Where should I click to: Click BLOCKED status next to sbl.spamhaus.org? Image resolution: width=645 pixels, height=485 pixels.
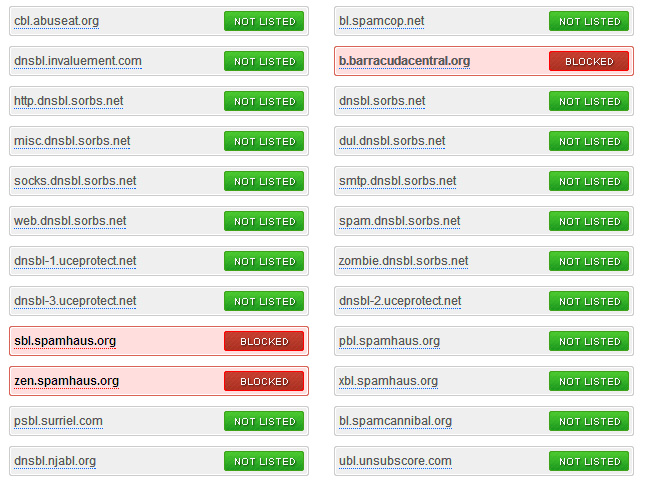tap(264, 341)
